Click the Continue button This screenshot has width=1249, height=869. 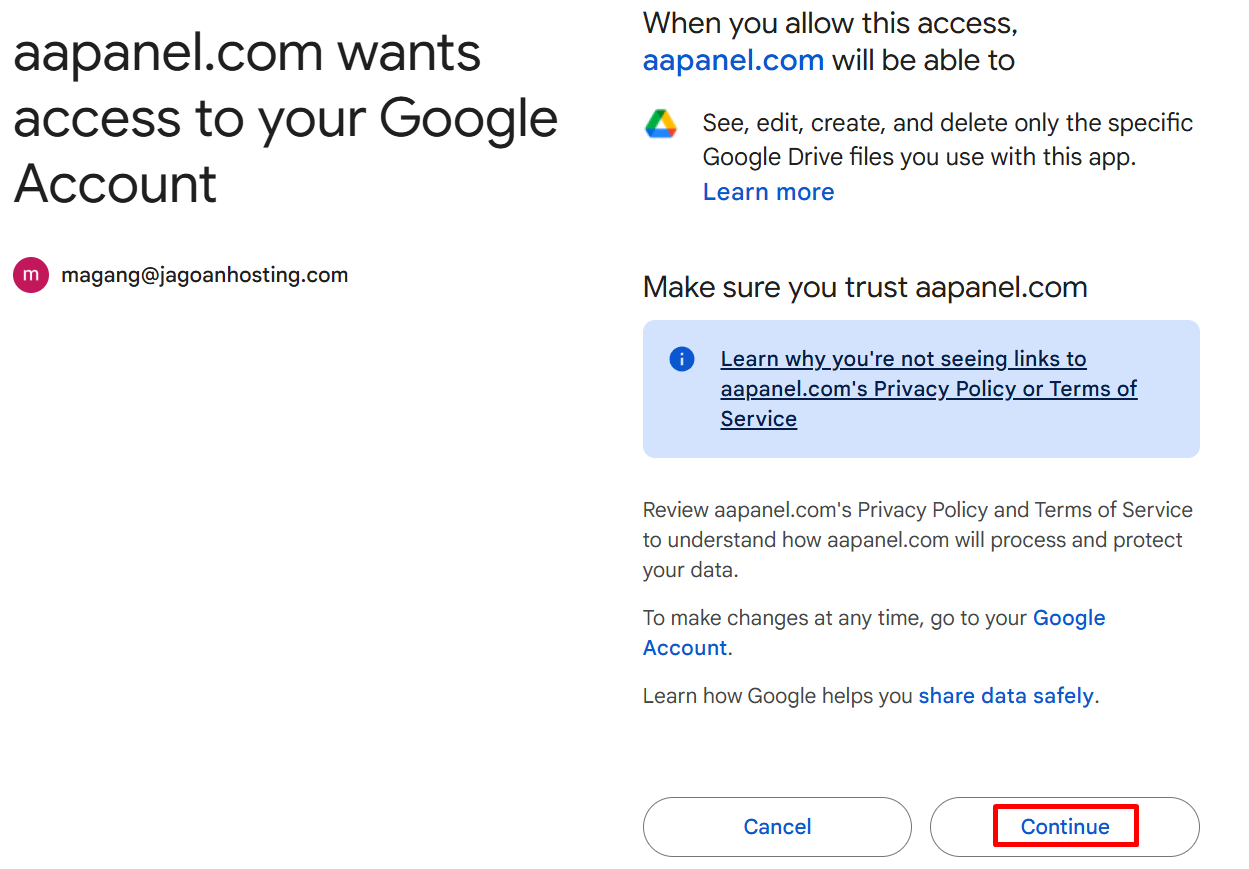pos(1065,827)
